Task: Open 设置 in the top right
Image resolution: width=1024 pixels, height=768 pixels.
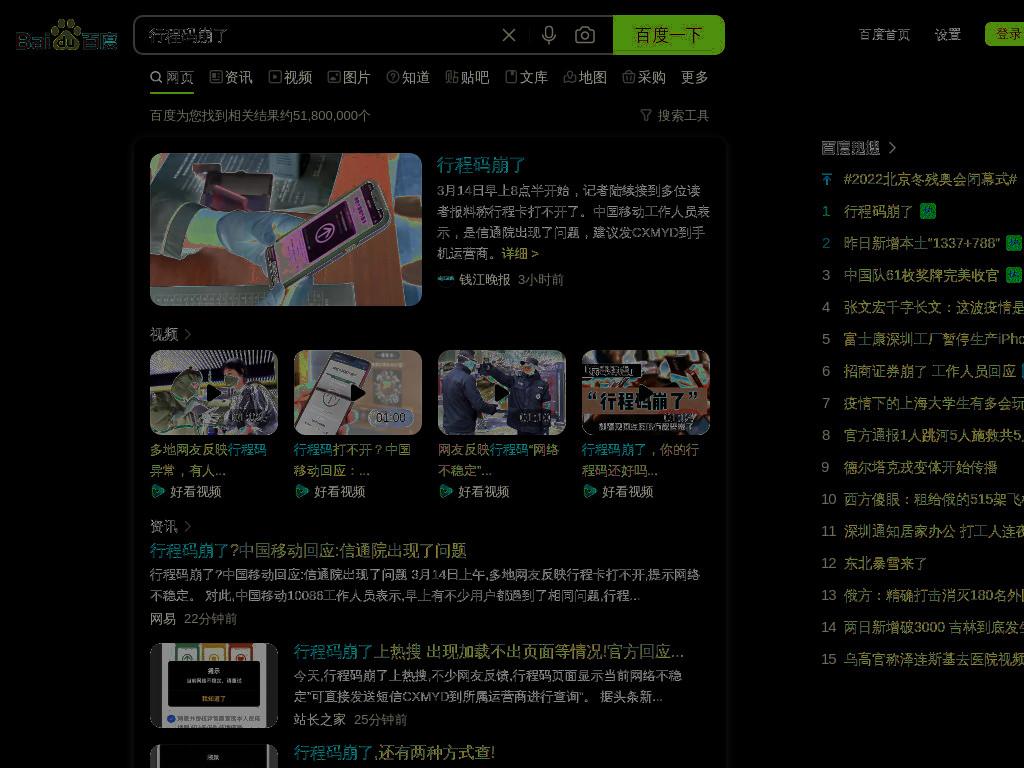Action: pos(948,35)
